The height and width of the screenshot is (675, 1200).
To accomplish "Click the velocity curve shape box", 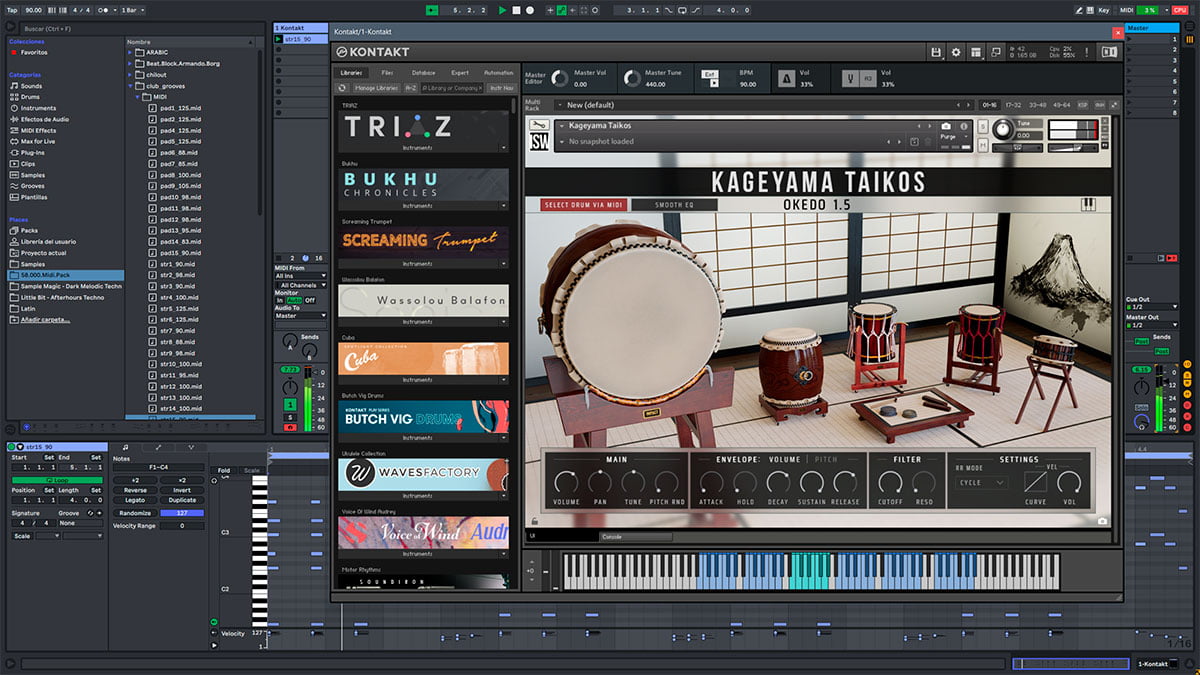I will [x=1035, y=482].
